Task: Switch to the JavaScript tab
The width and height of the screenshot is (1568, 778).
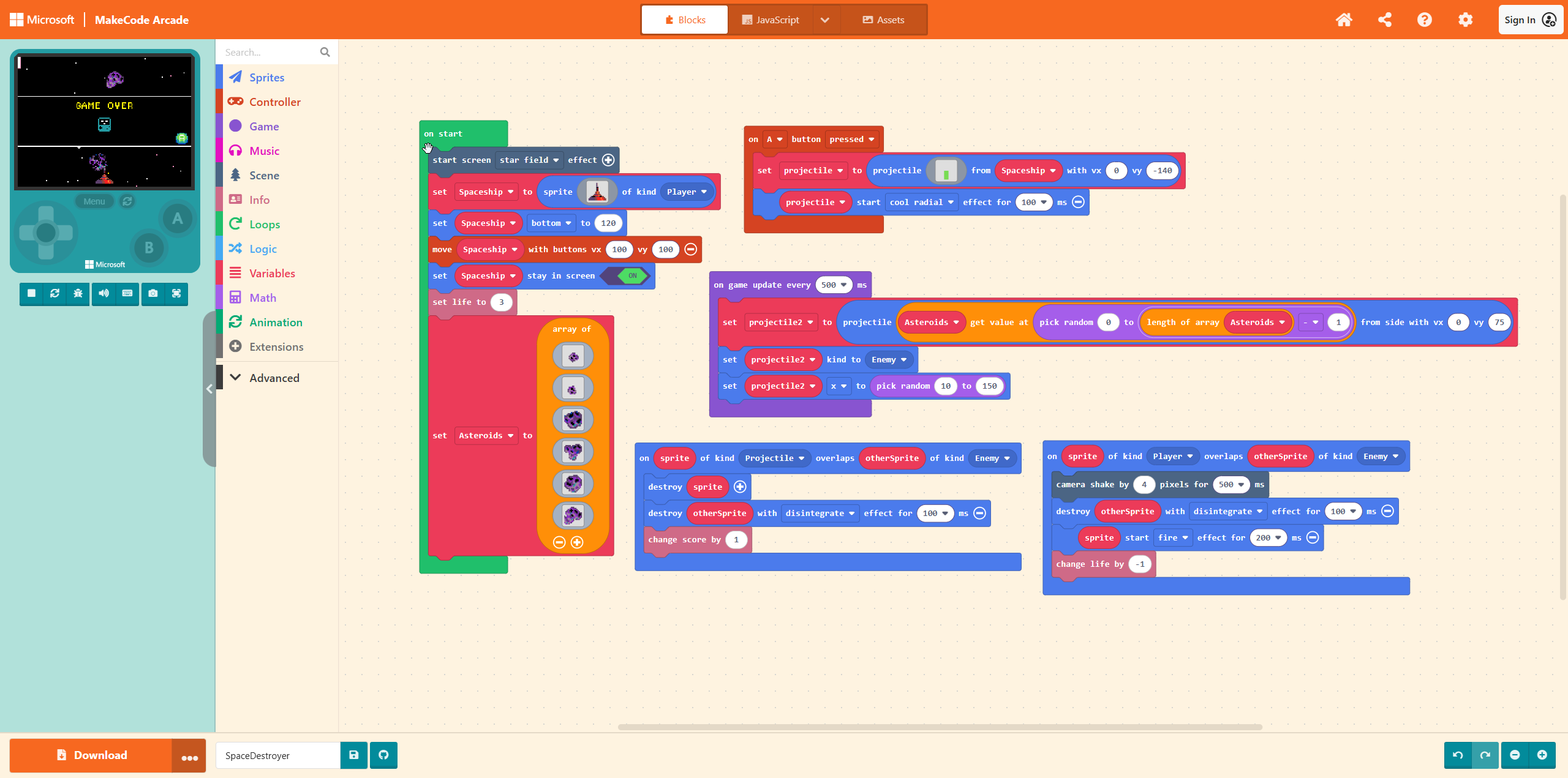Action: 770,20
